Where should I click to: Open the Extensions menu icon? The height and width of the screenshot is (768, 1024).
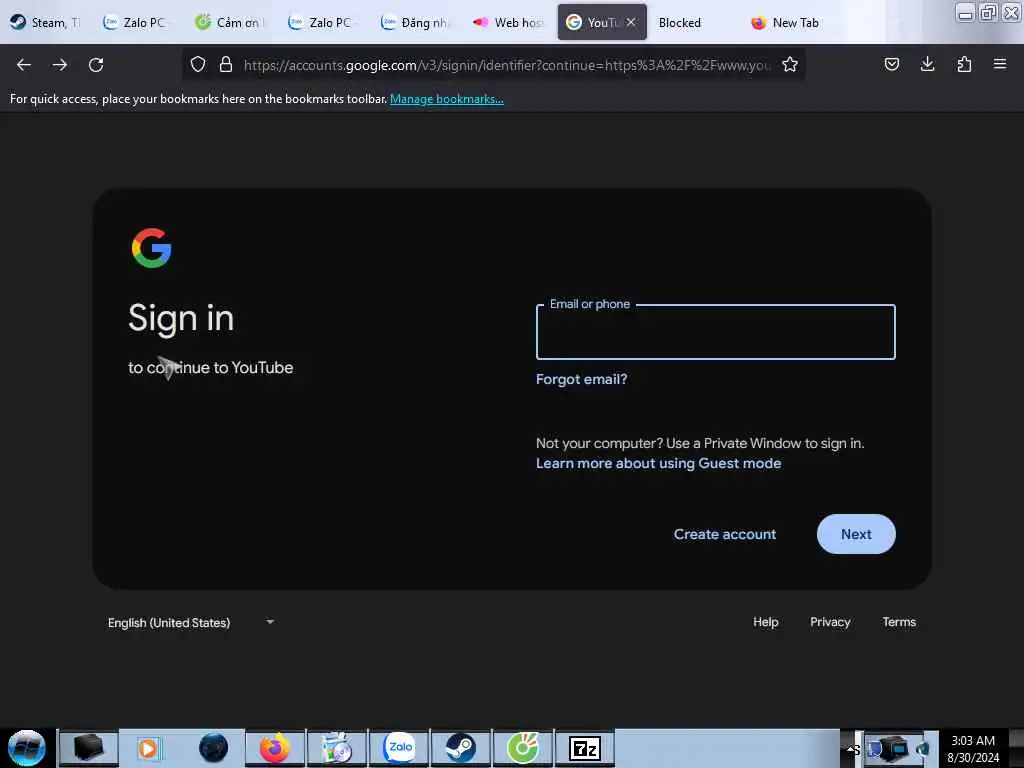click(x=964, y=64)
